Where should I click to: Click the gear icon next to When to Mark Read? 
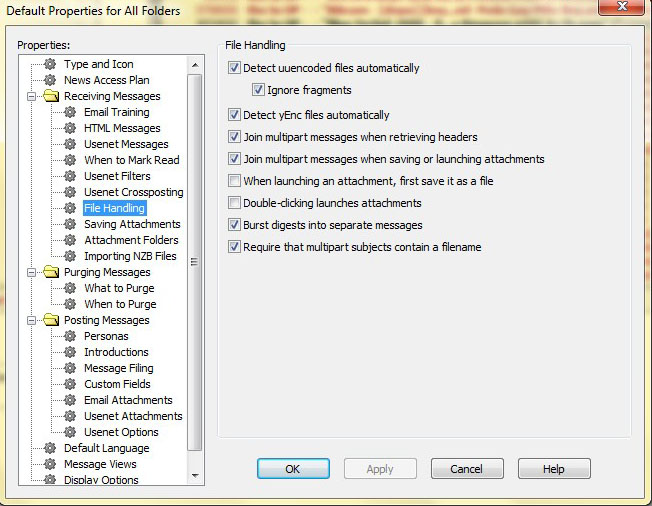pyautogui.click(x=70, y=160)
